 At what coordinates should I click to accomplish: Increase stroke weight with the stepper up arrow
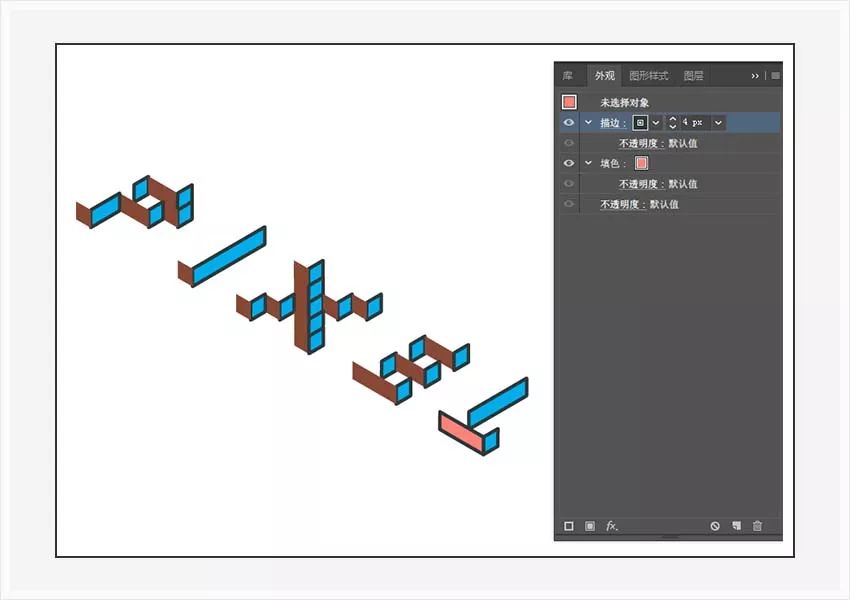pyautogui.click(x=673, y=120)
